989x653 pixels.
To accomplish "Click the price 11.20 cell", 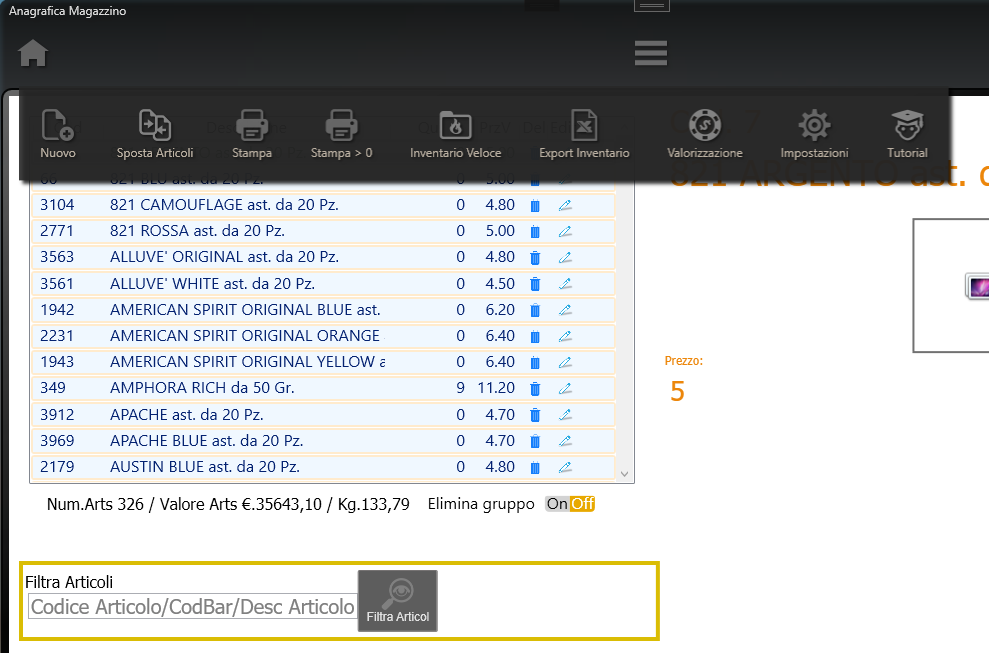I will 496,388.
